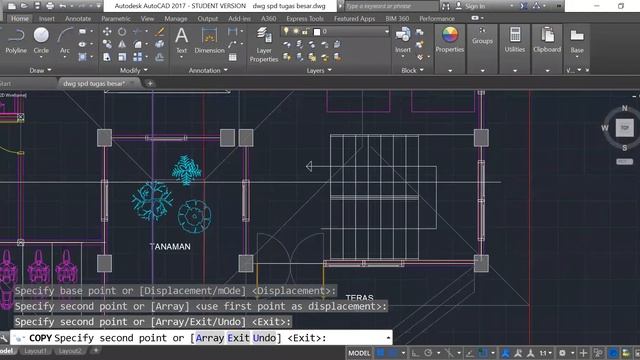Expand the Annotation panel
The width and height of the screenshot is (640, 360).
click(x=208, y=70)
